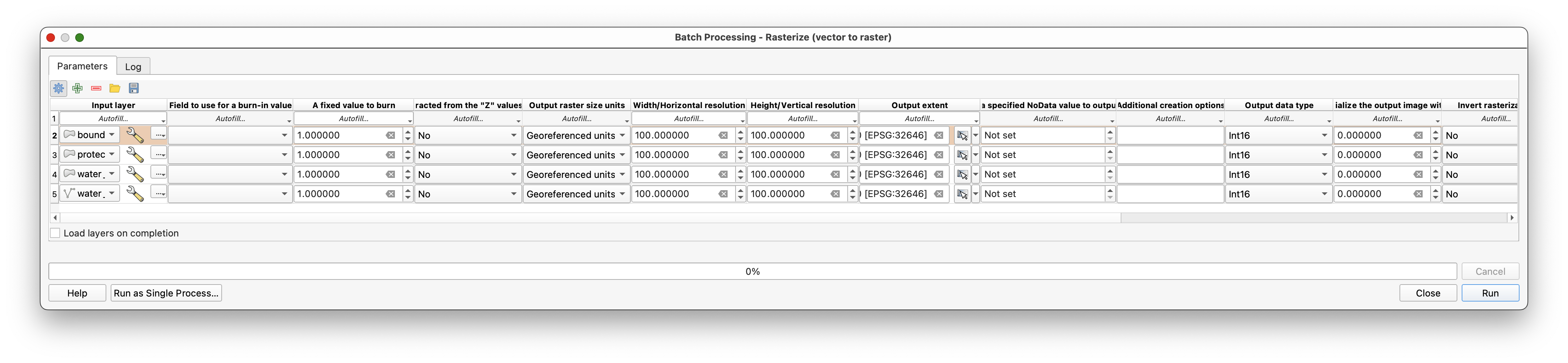Click Invert rasterization No cell row 2
1568x363 pixels.
[x=1480, y=135]
